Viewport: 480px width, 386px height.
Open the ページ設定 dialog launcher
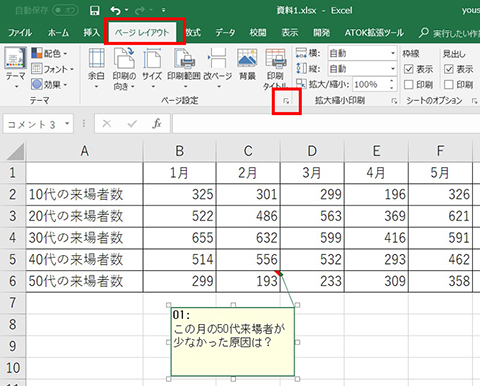tap(286, 101)
